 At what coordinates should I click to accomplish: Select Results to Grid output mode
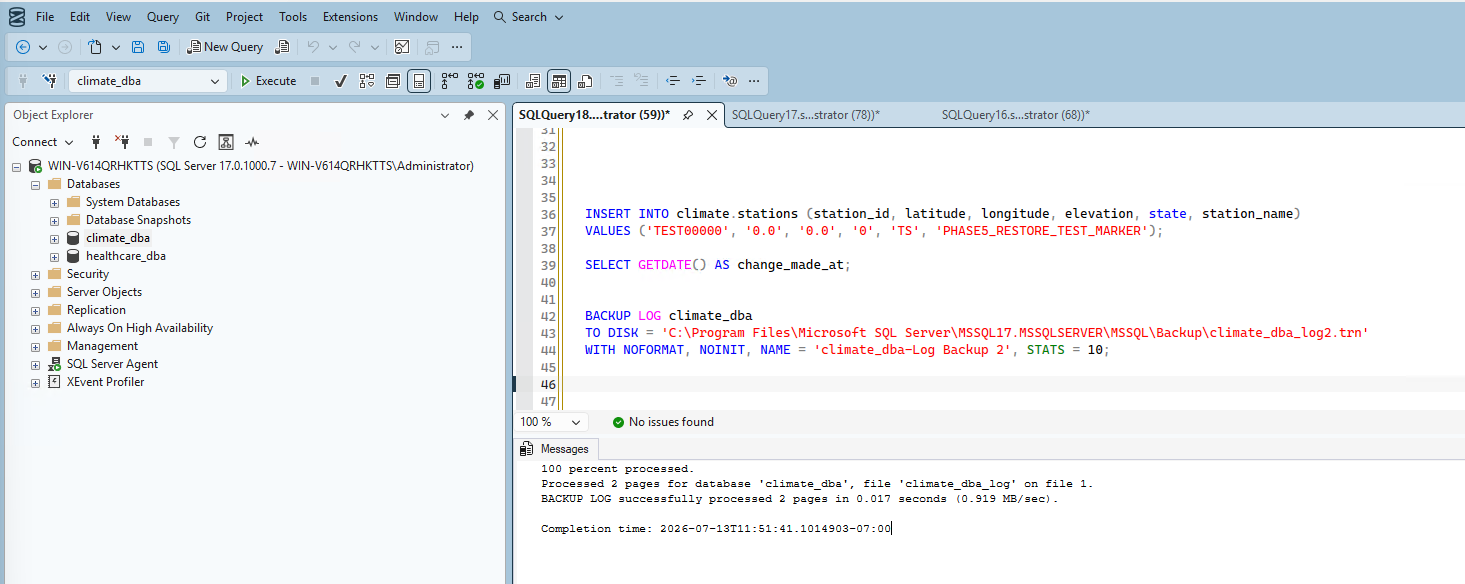tap(559, 81)
